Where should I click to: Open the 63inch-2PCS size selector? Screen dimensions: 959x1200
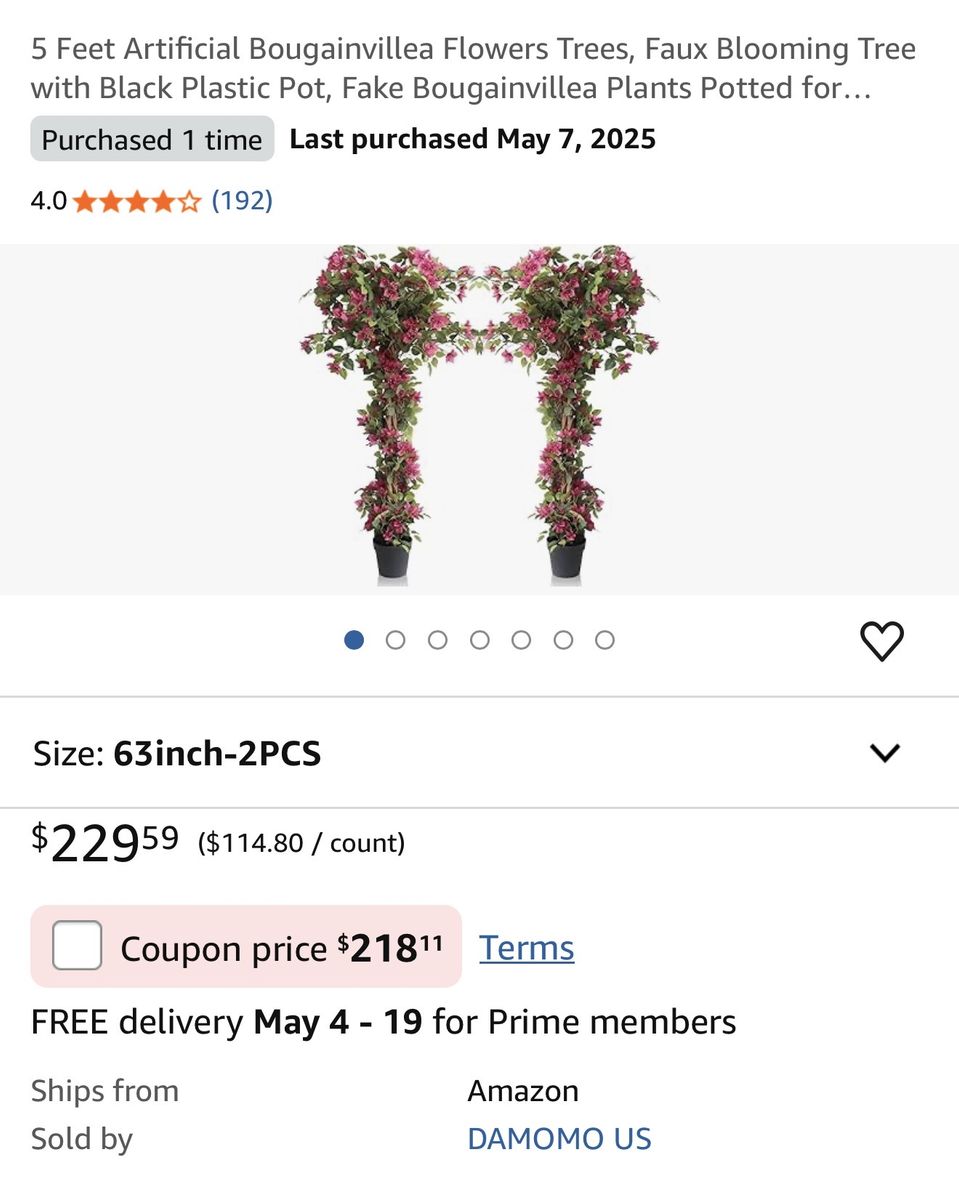pos(217,753)
